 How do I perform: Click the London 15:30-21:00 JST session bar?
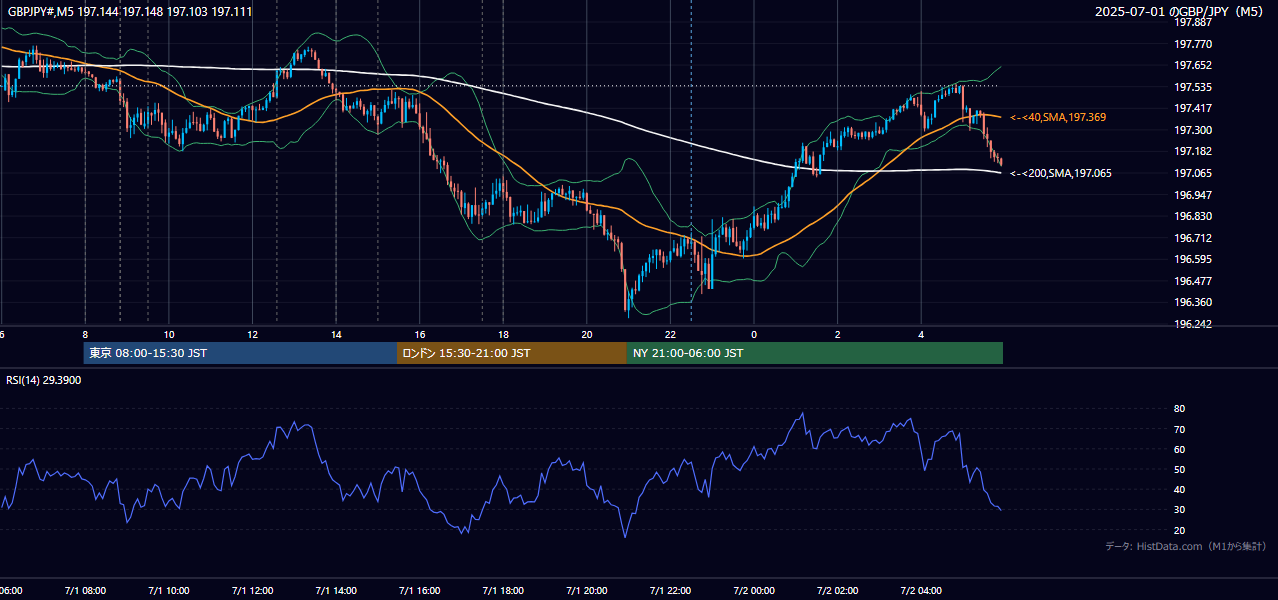click(512, 353)
